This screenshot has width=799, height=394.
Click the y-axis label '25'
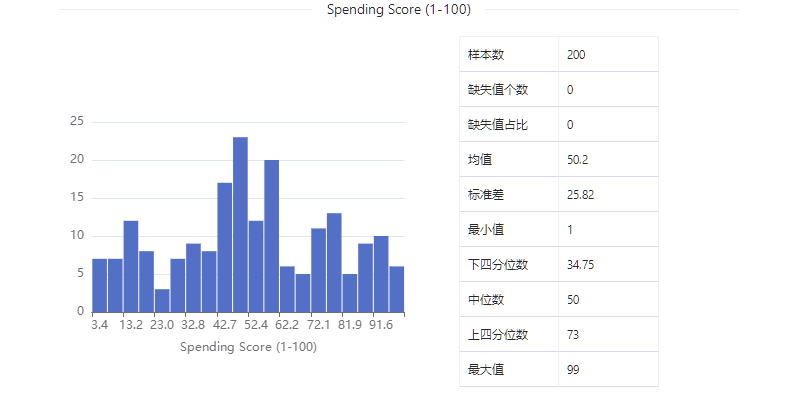pos(77,122)
